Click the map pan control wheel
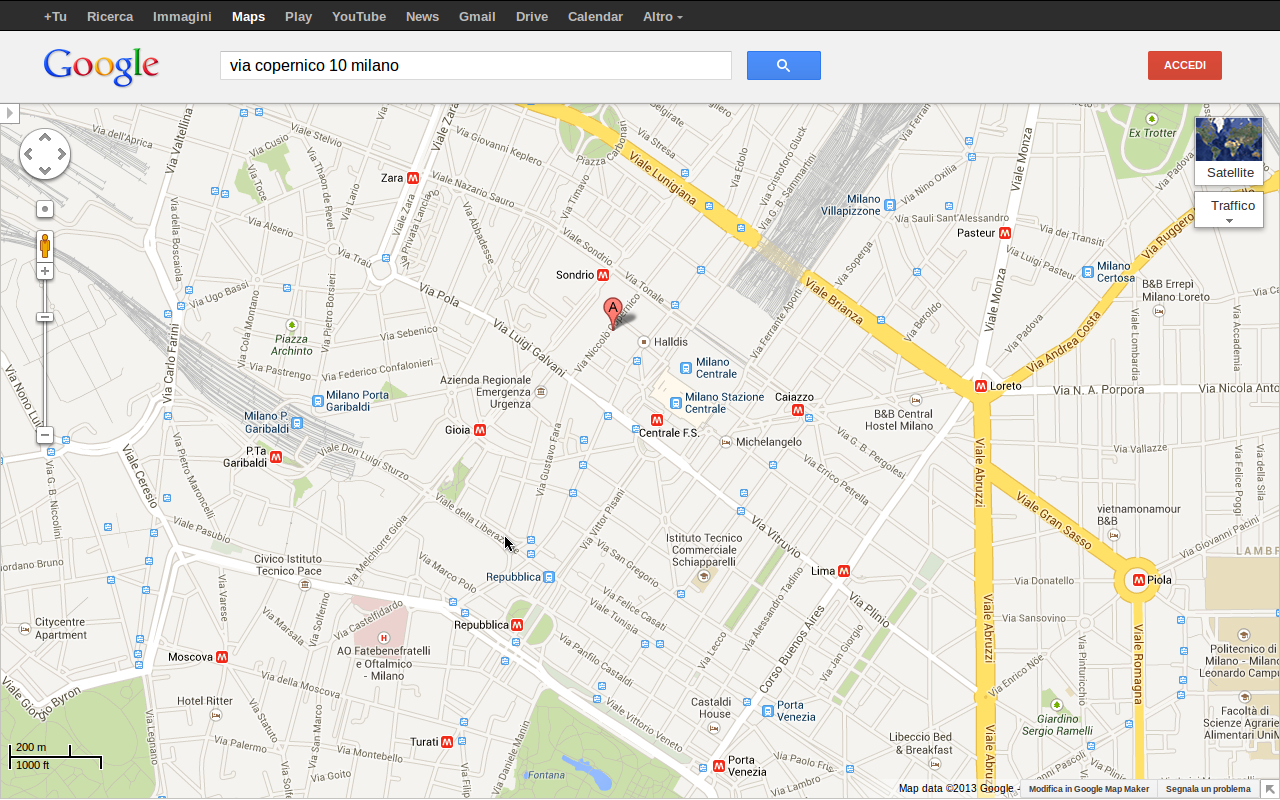Image resolution: width=1280 pixels, height=800 pixels. (x=45, y=154)
